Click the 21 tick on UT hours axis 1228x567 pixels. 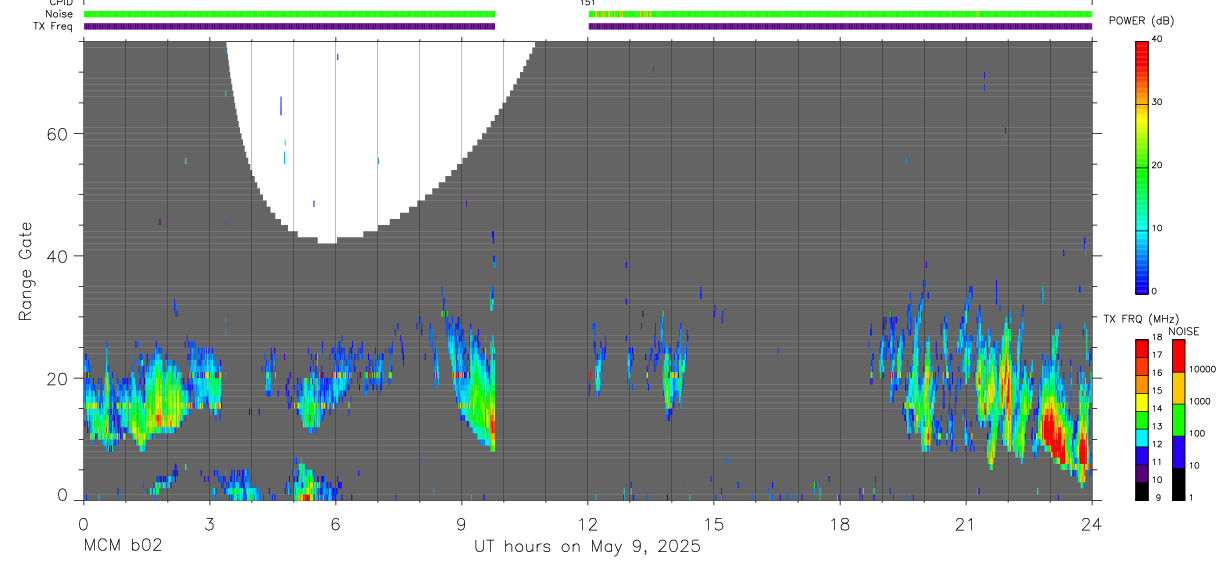click(965, 523)
